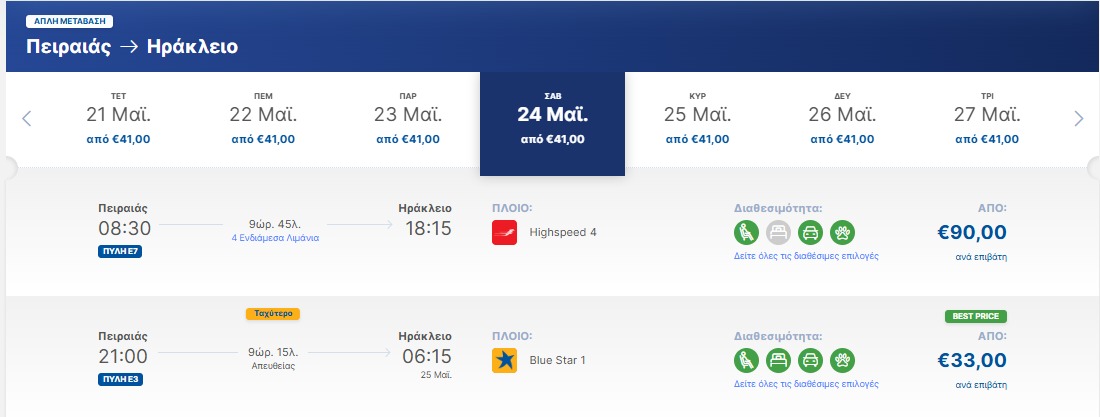Viewport: 1100px width, 417px height.
Task: Select the ΤΕΤ 21 Μαΐ. date tab
Action: coord(119,119)
